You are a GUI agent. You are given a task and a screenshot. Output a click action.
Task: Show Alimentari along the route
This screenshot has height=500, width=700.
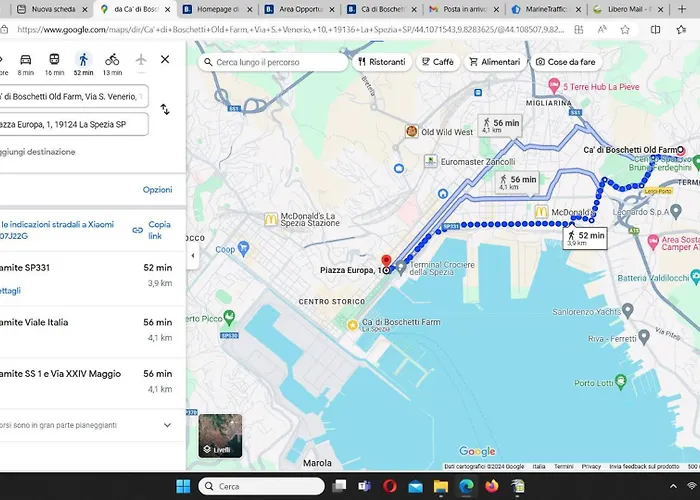pos(494,62)
